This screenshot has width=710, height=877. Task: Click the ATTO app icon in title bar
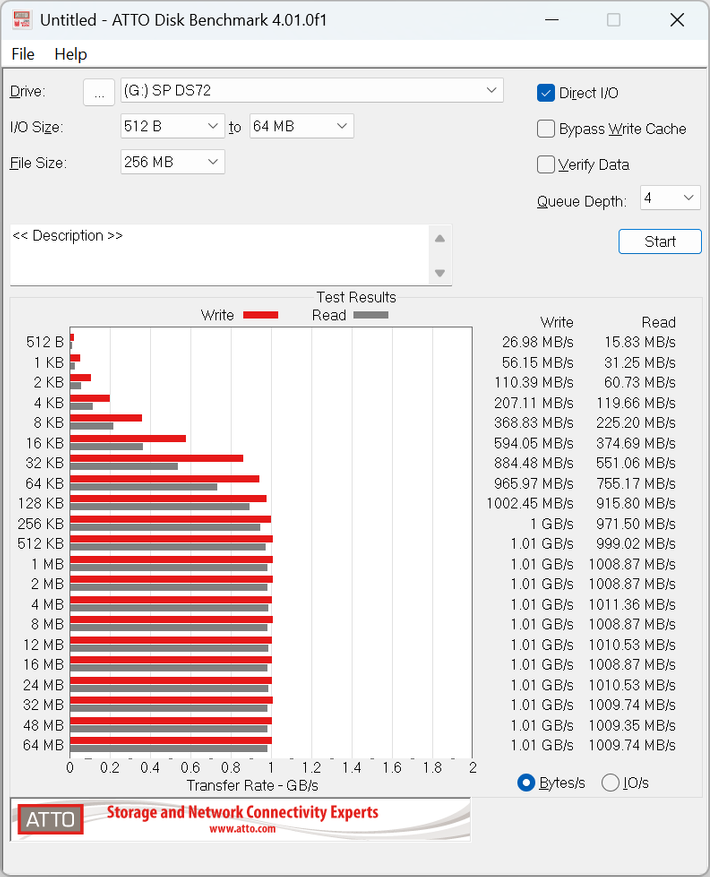pos(21,20)
